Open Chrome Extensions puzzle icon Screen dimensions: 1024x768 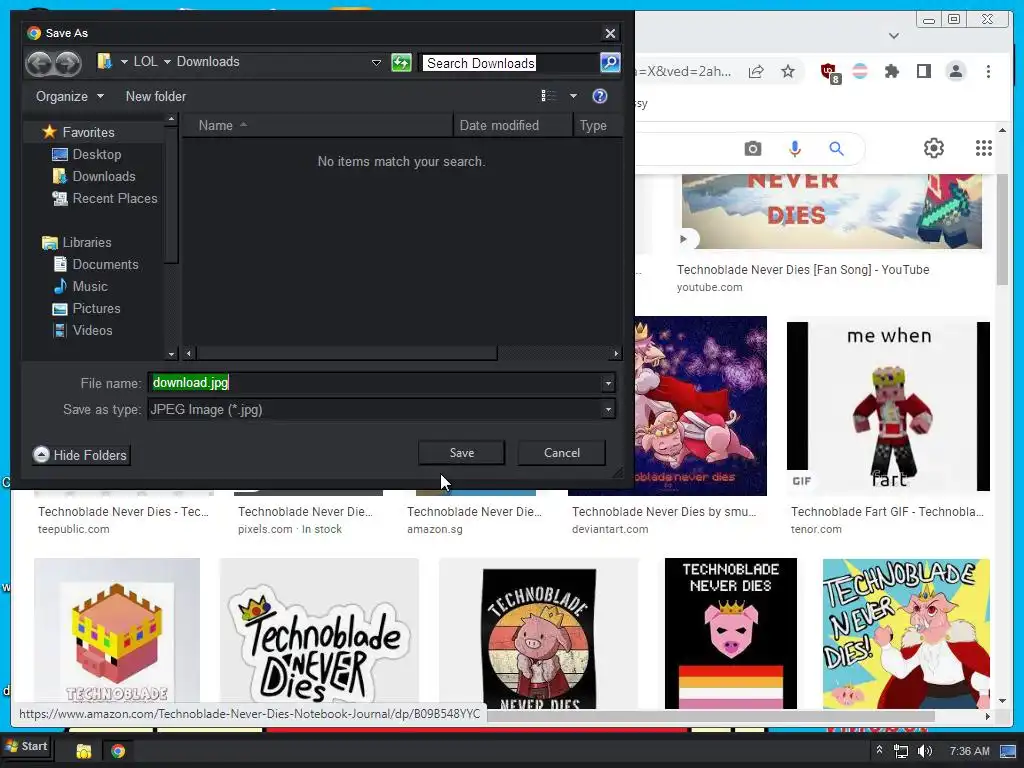pos(891,71)
